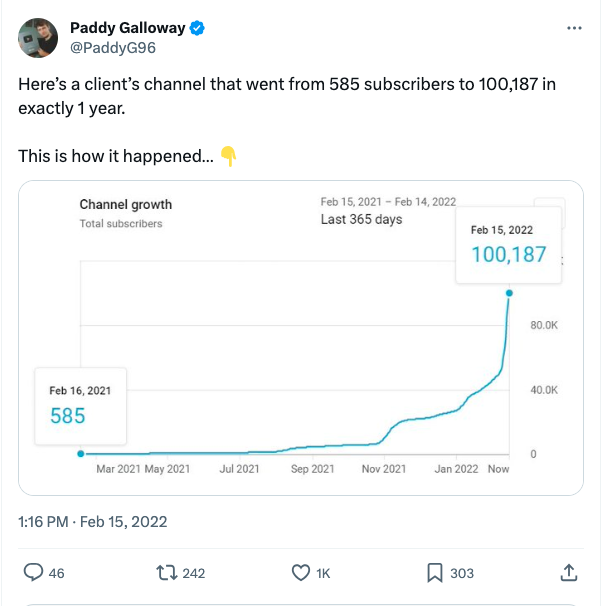Like the tweet with the heart icon

point(301,573)
